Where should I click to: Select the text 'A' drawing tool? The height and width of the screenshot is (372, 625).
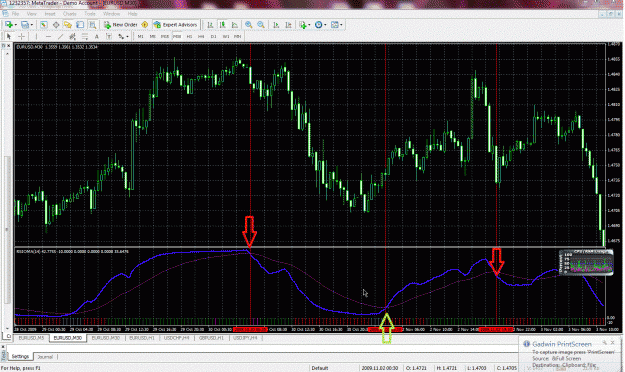96,37
